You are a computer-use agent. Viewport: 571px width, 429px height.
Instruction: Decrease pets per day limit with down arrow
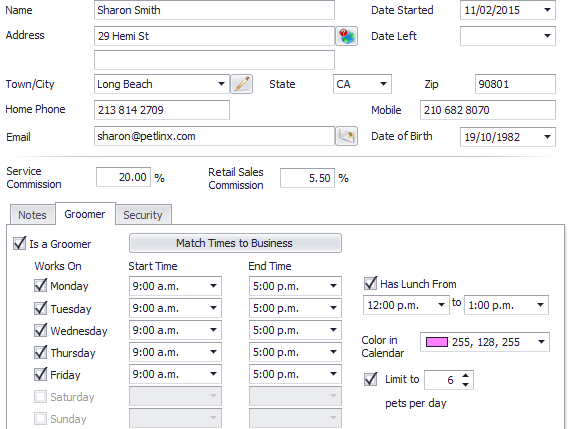click(x=465, y=385)
